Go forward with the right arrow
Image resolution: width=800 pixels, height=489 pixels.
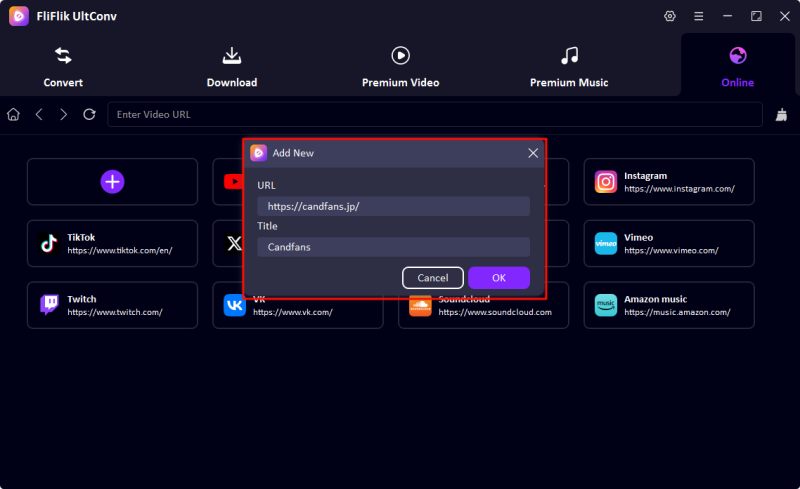tap(63, 114)
